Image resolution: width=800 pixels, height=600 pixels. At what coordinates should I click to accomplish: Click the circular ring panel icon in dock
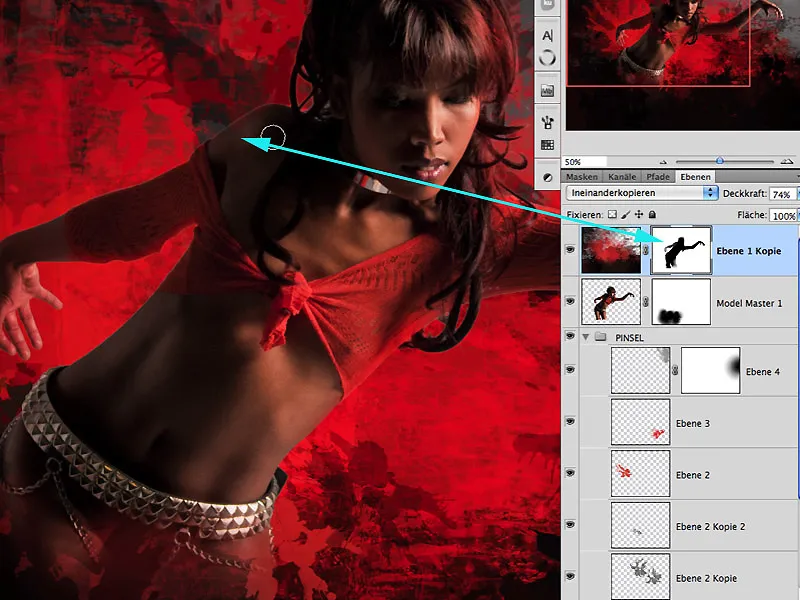(x=547, y=58)
